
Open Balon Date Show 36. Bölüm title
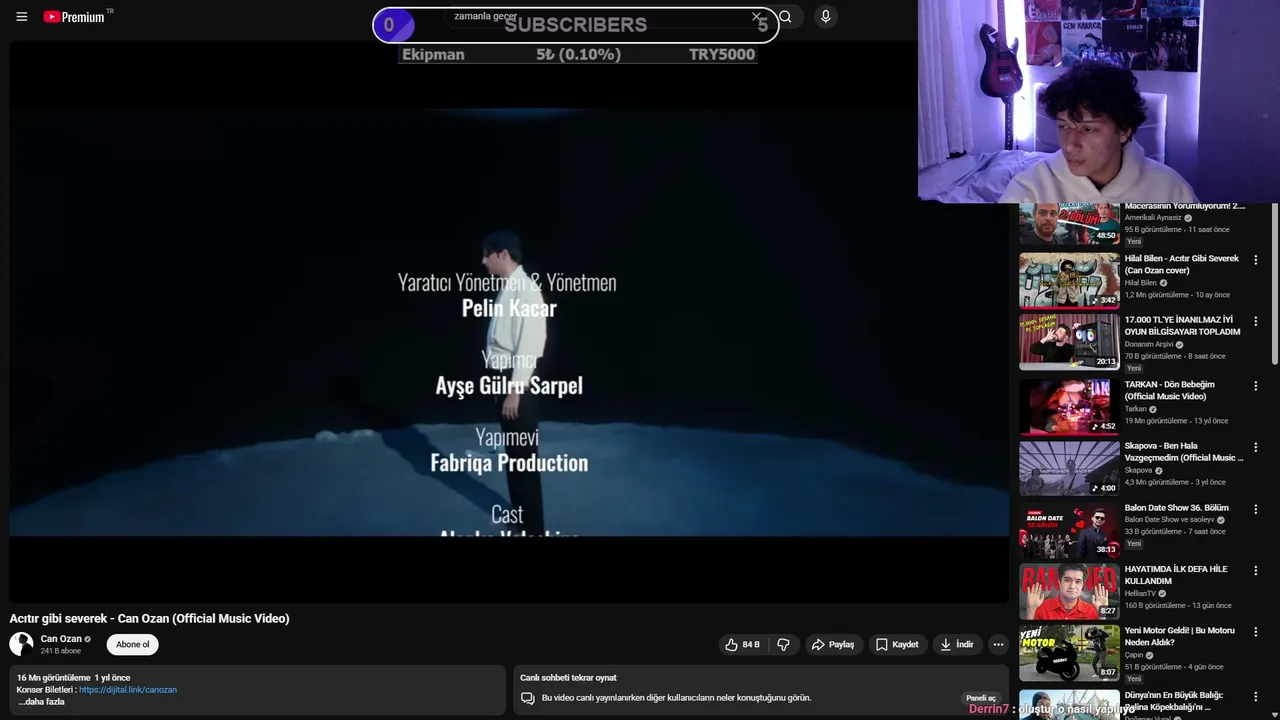pyautogui.click(x=1176, y=508)
